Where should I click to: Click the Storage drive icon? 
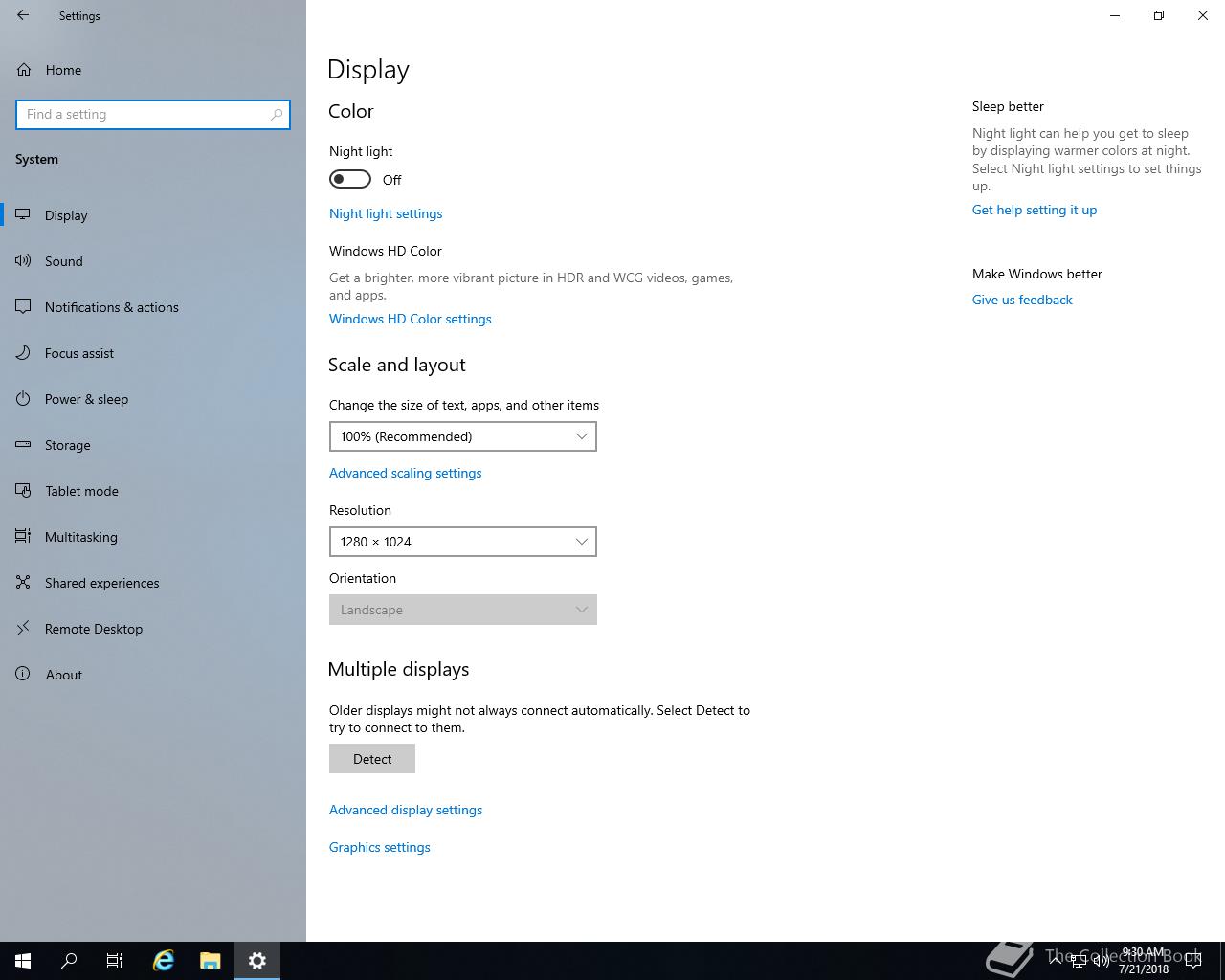tap(23, 444)
